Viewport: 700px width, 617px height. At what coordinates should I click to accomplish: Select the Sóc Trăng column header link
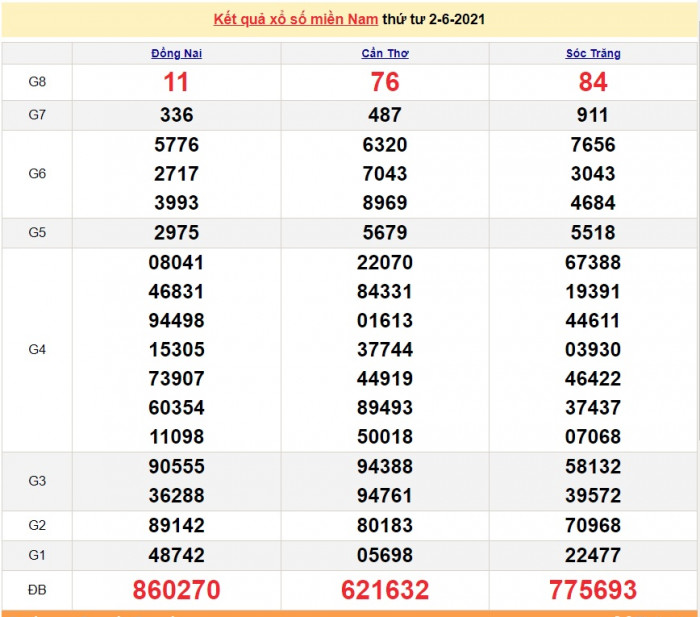tap(593, 53)
